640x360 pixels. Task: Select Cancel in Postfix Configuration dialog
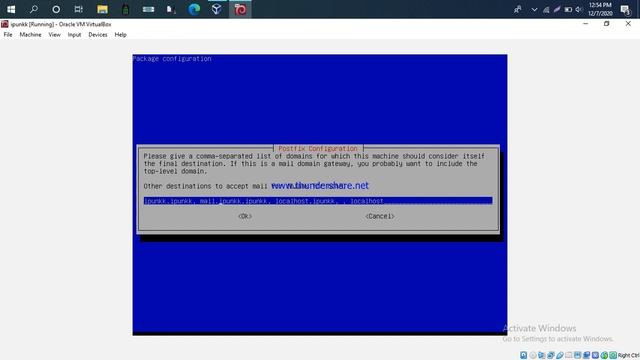click(x=380, y=216)
